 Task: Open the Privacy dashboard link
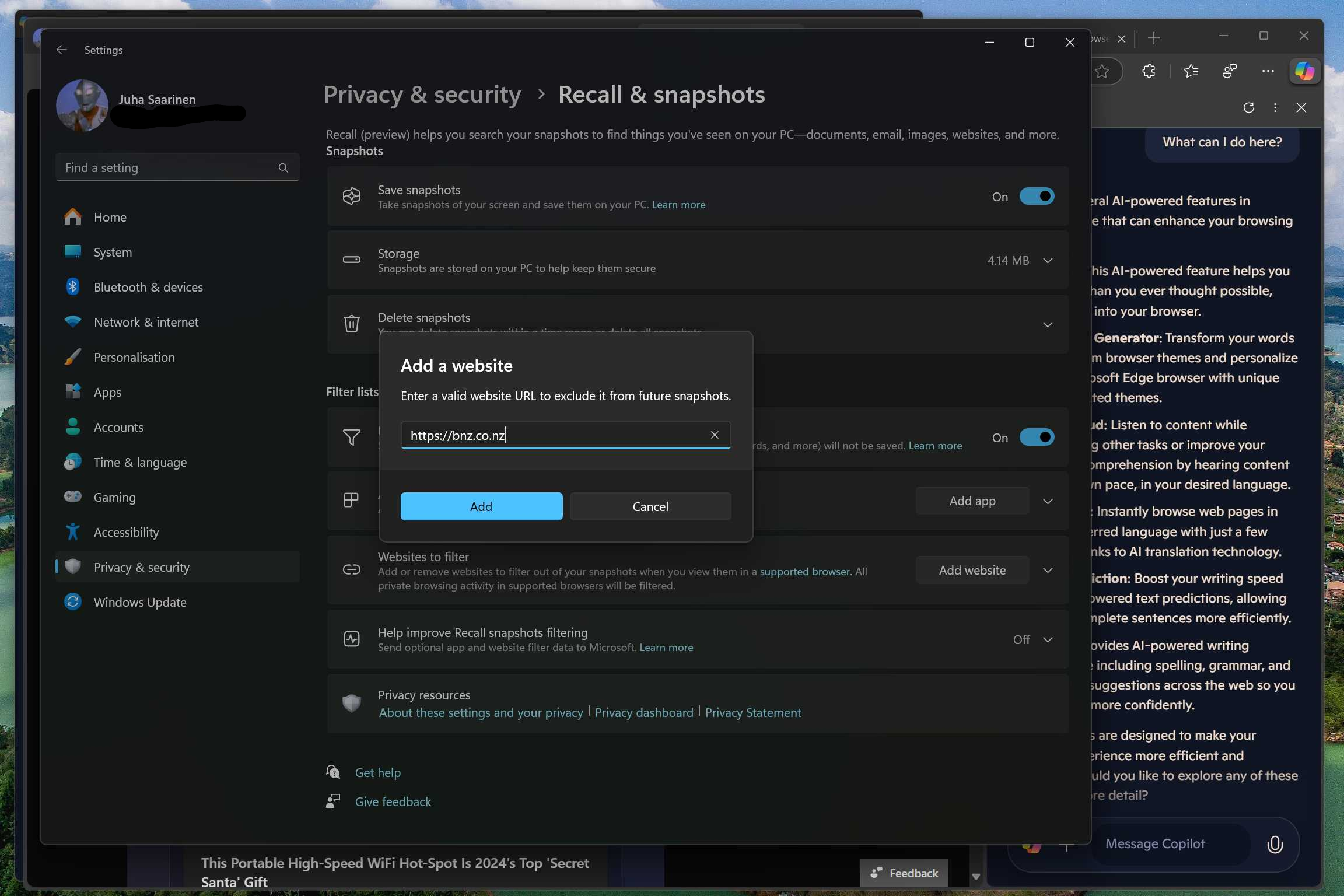pos(644,712)
